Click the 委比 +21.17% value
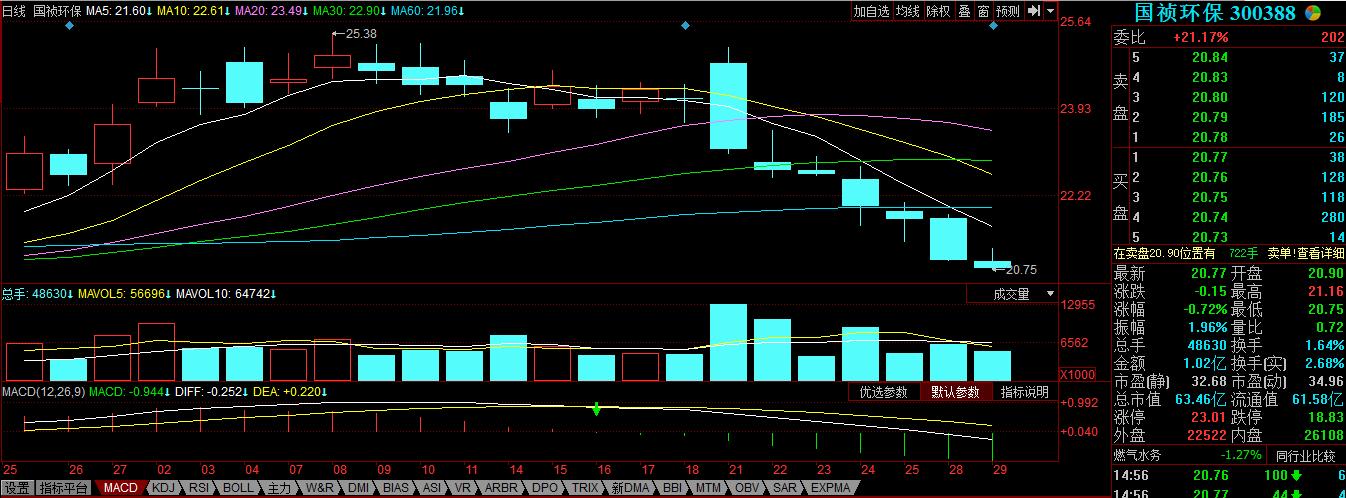The height and width of the screenshot is (498, 1346). point(1201,37)
